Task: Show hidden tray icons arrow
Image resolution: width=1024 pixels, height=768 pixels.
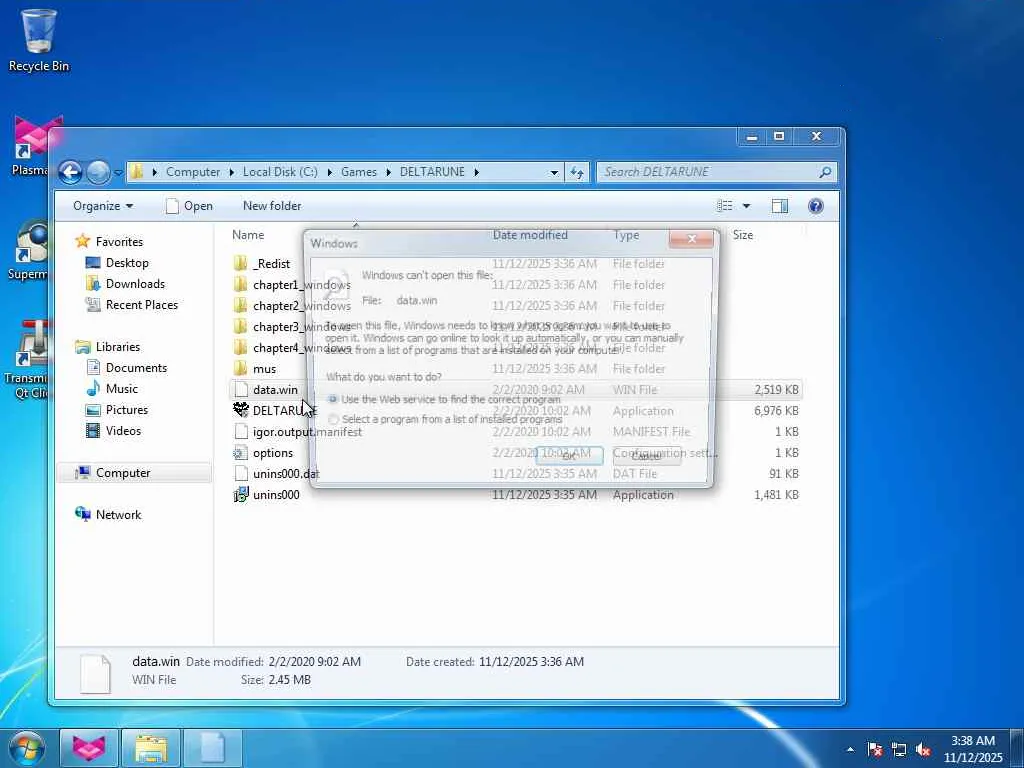Action: [850, 750]
